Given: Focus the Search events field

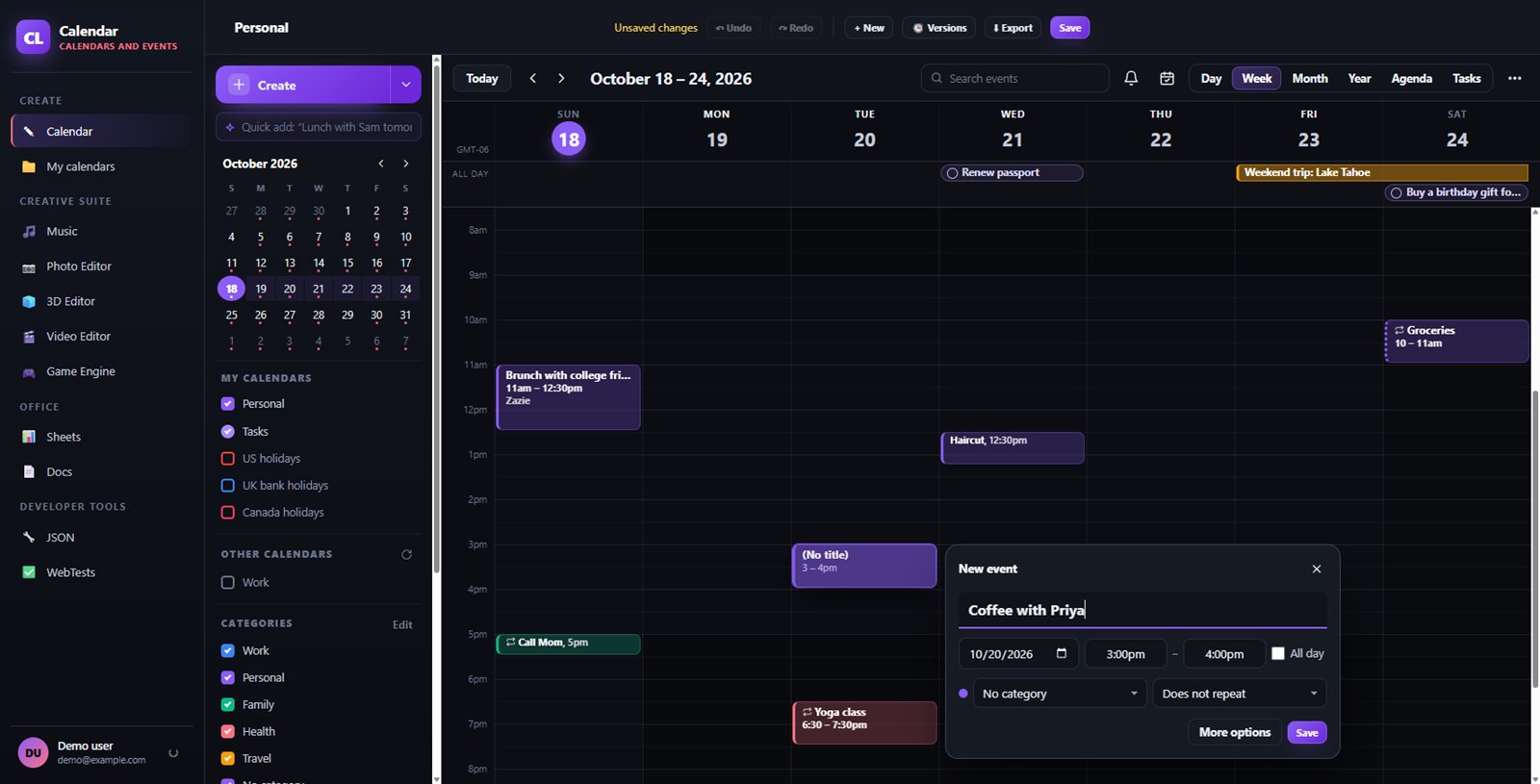Looking at the screenshot, I should 1015,78.
